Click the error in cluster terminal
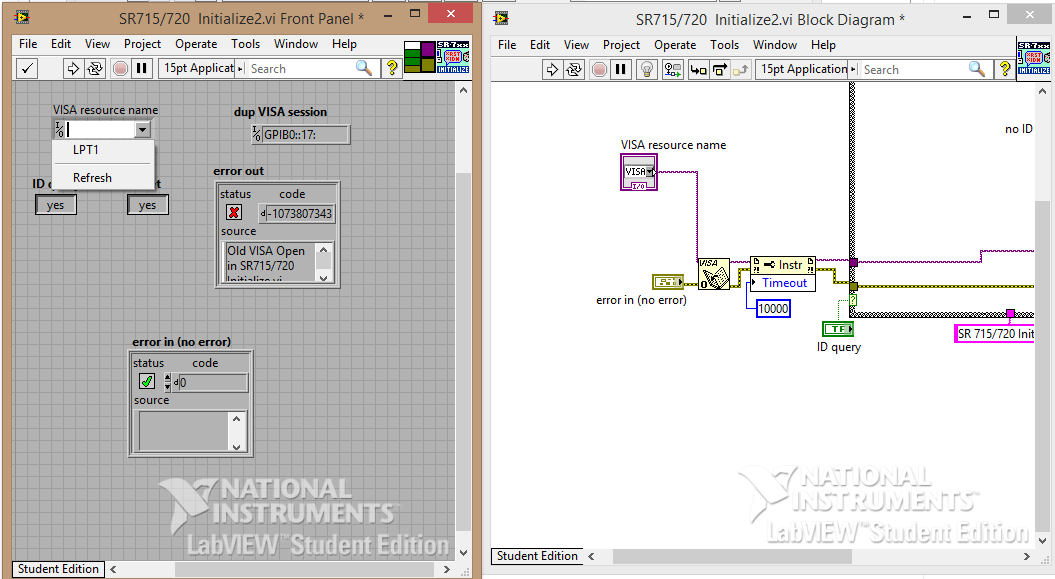The image size is (1055, 579). tap(667, 282)
